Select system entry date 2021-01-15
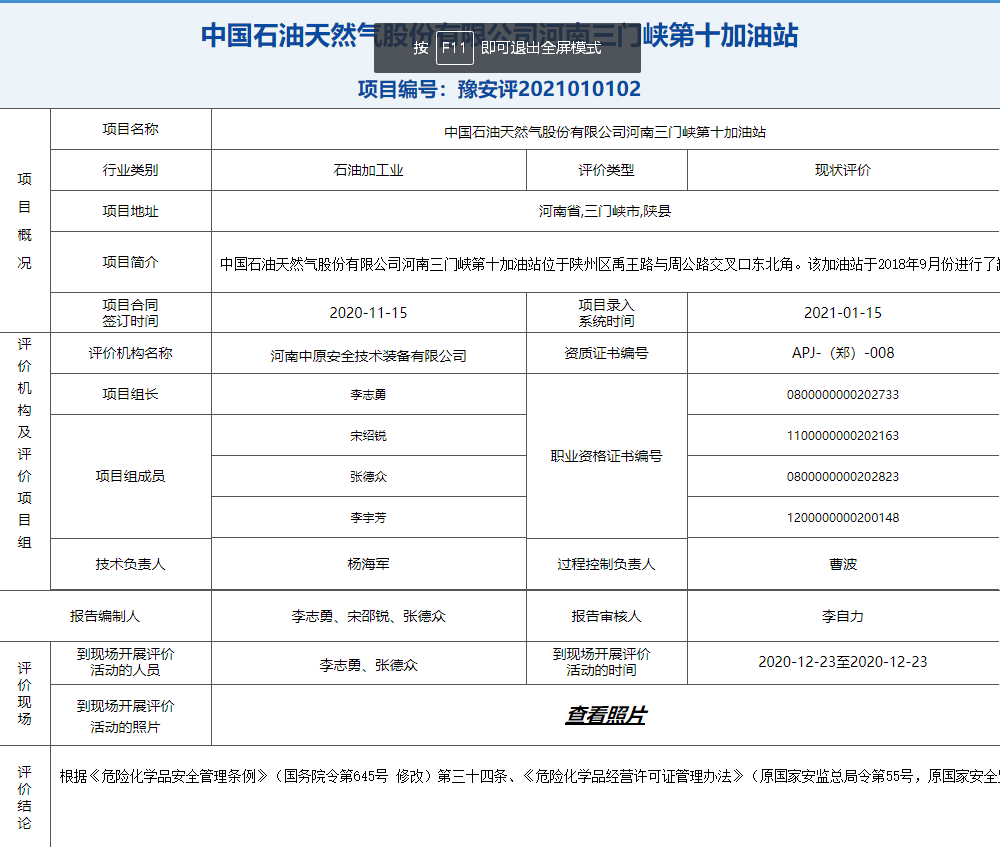Viewport: 1000px width, 847px height. pyautogui.click(x=843, y=313)
